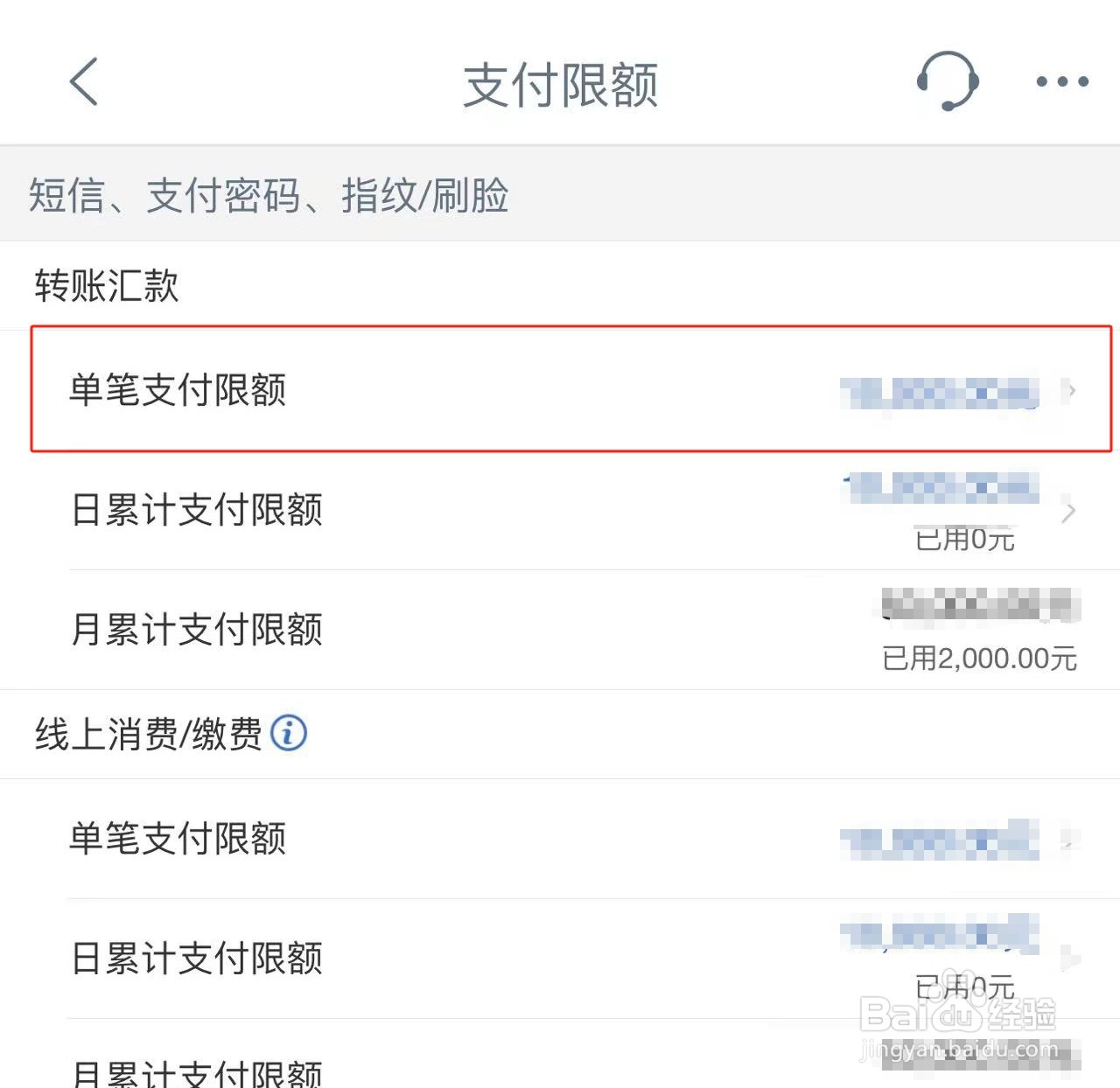Tap the 已用2,000.00元 monthly usage text
This screenshot has width=1120, height=1088.
tap(980, 659)
